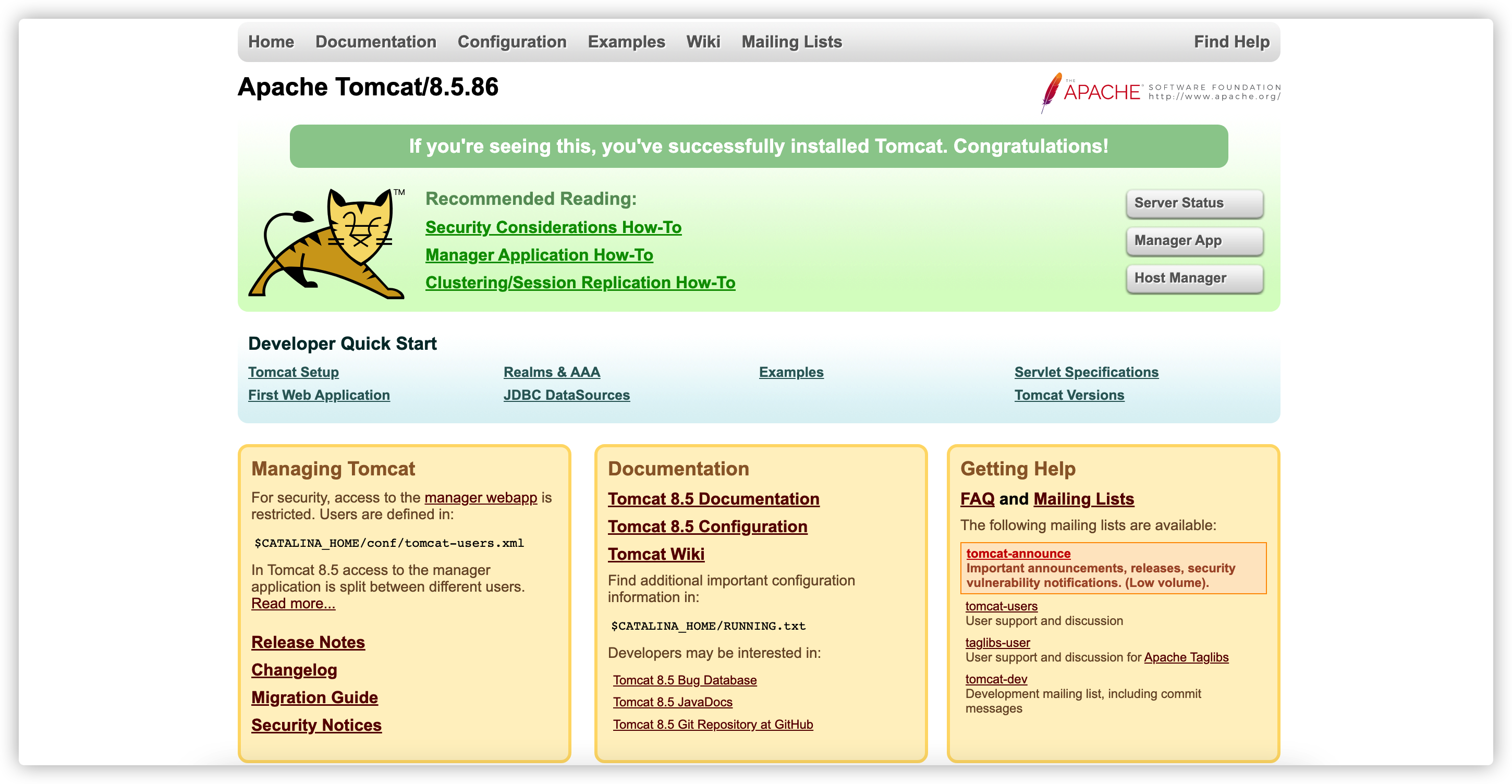Open the Tomcat 8.5 Bug Database

685,680
